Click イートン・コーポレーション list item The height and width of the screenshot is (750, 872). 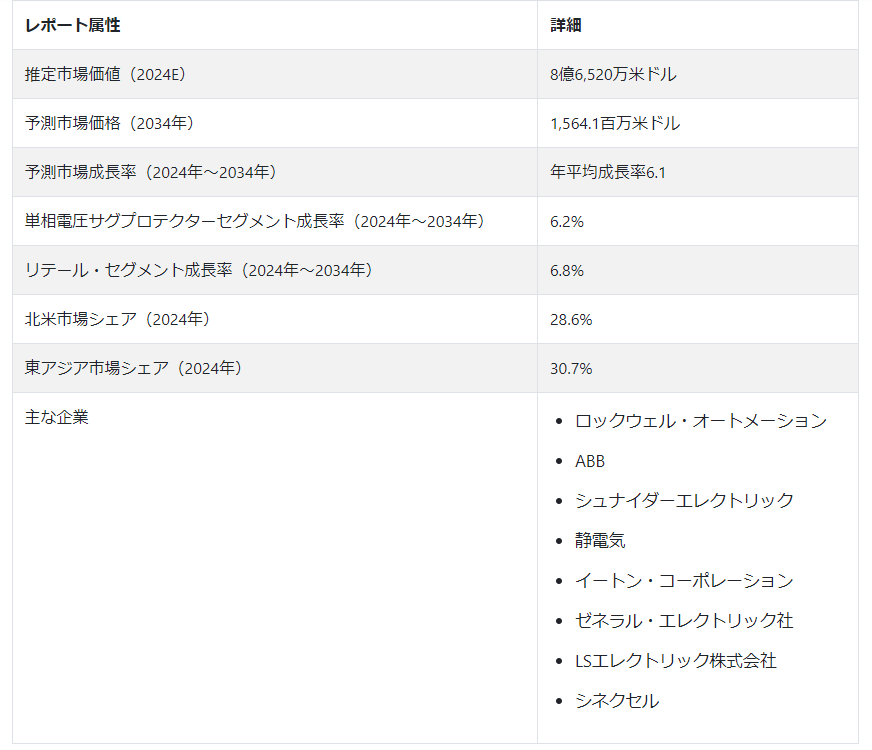[x=684, y=580]
